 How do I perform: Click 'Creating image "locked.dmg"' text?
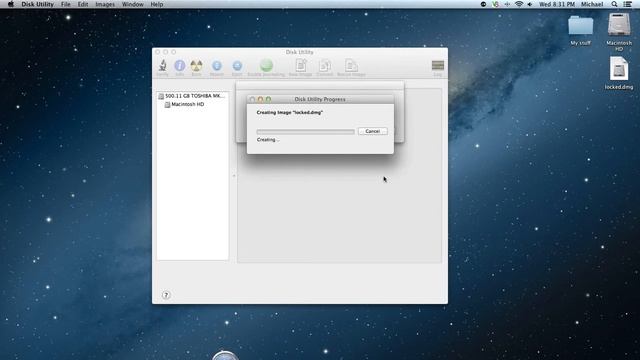point(289,112)
